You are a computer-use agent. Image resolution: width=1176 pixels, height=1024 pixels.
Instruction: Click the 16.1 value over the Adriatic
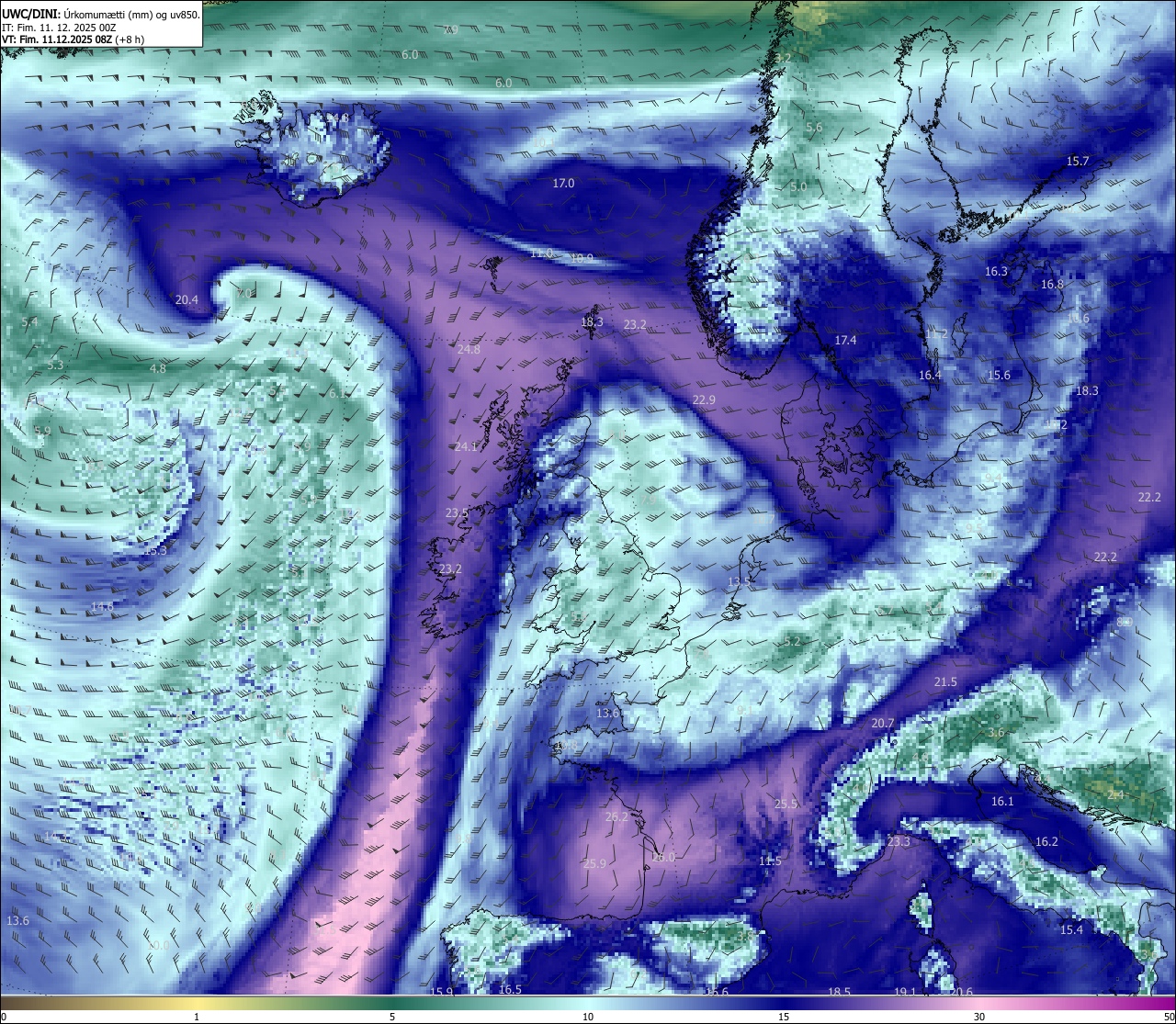[x=1002, y=801]
